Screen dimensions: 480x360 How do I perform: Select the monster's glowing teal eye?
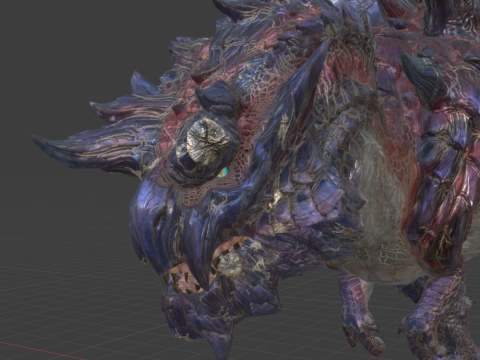coord(222,172)
